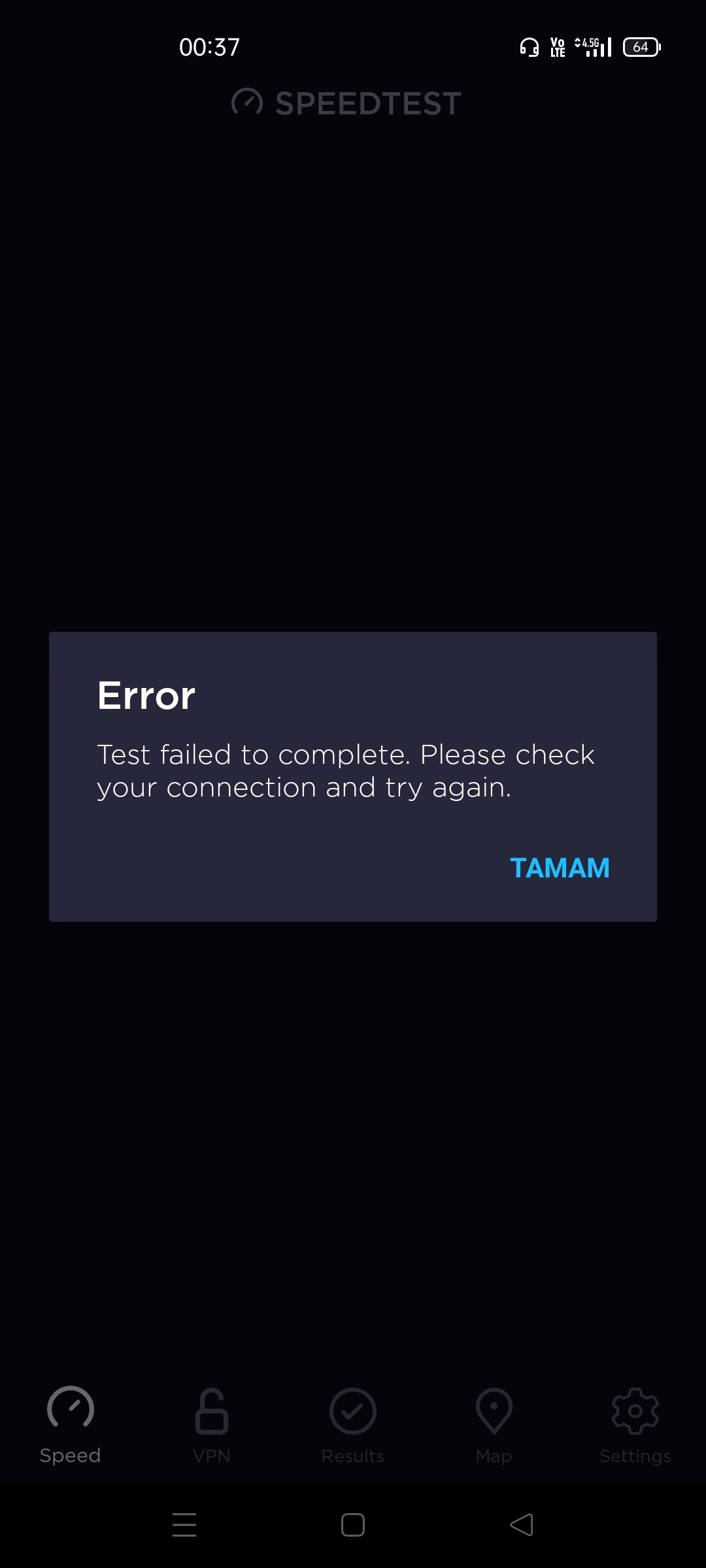Viewport: 706px width, 1568px height.
Task: Tap the Android back triangle button
Action: (522, 1525)
